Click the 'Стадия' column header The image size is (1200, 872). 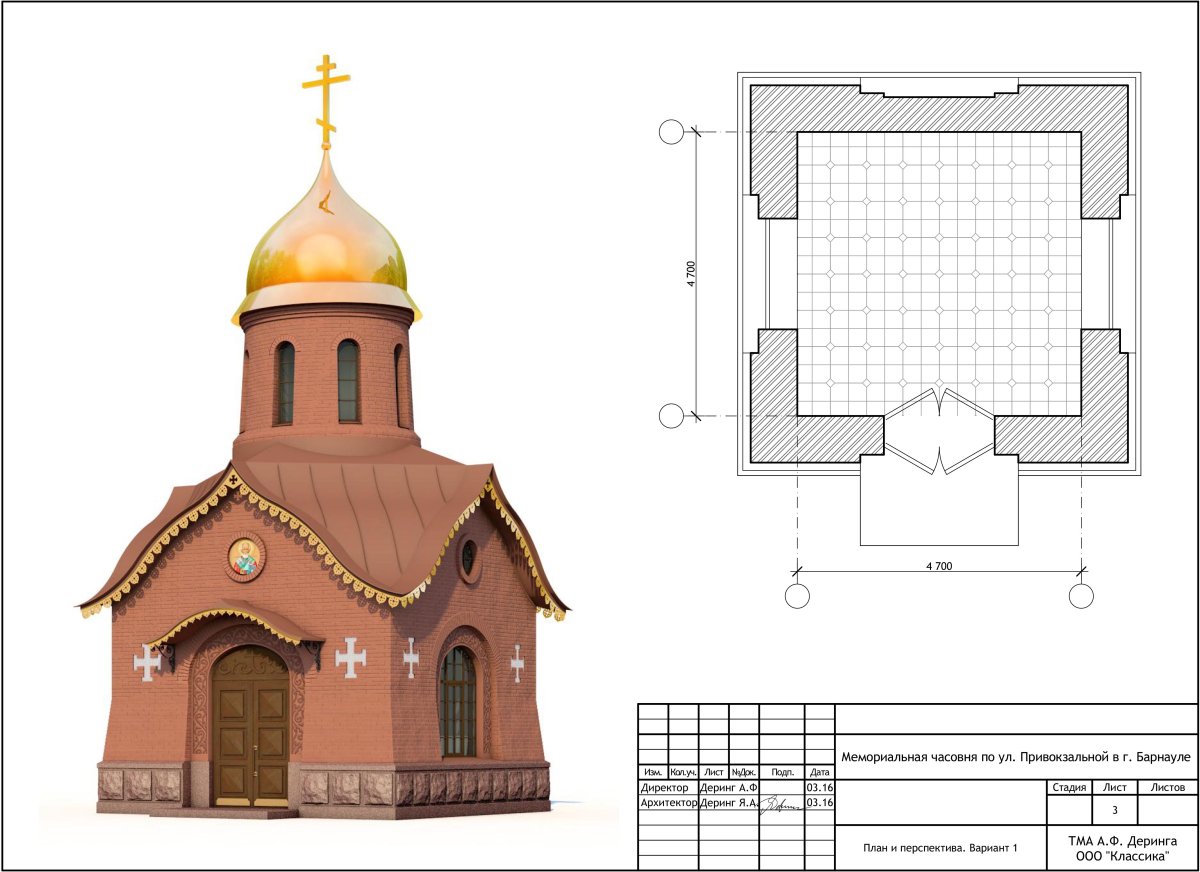(x=1069, y=788)
